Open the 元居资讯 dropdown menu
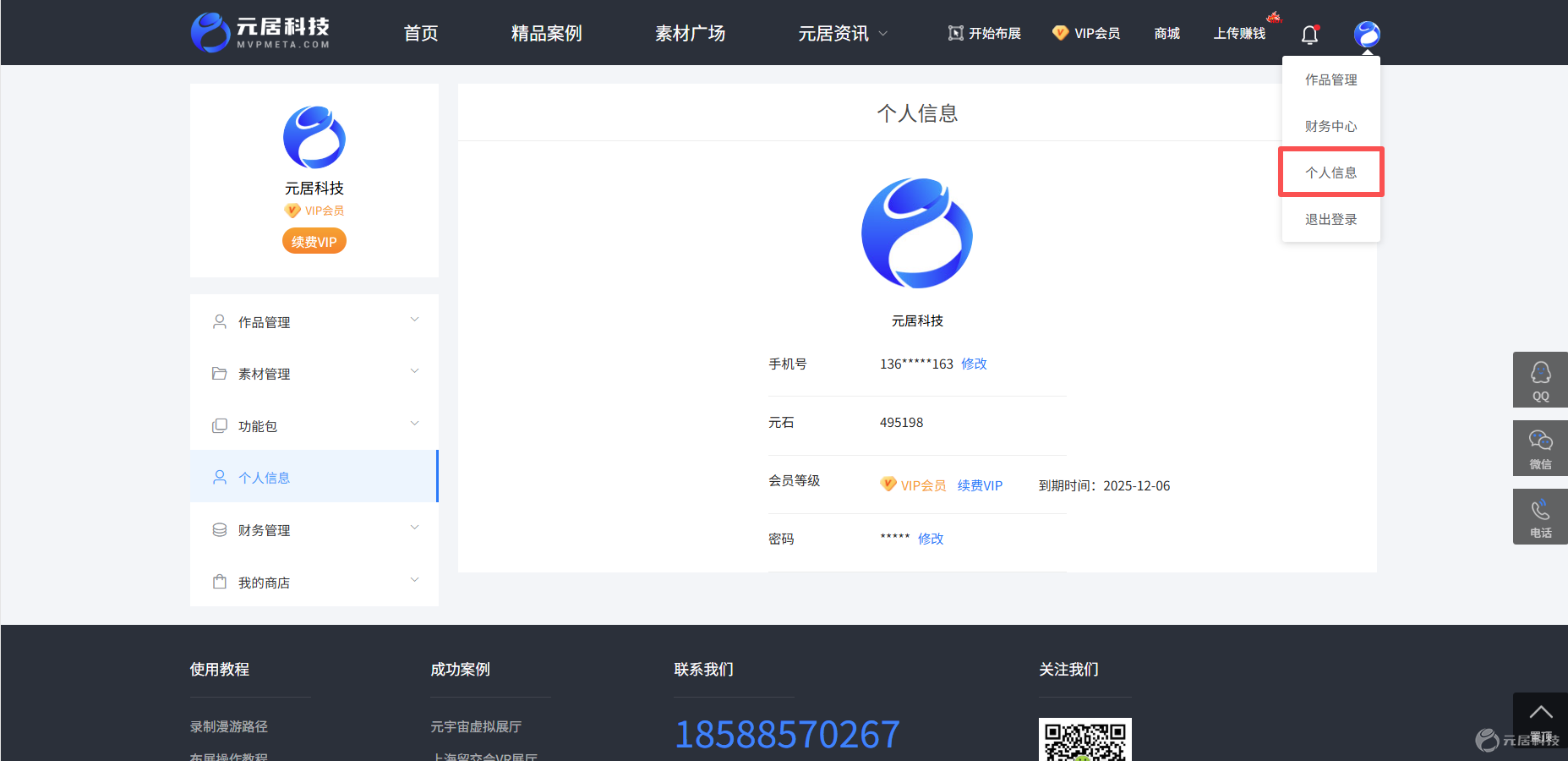This screenshot has height=761, width=1568. (x=843, y=33)
